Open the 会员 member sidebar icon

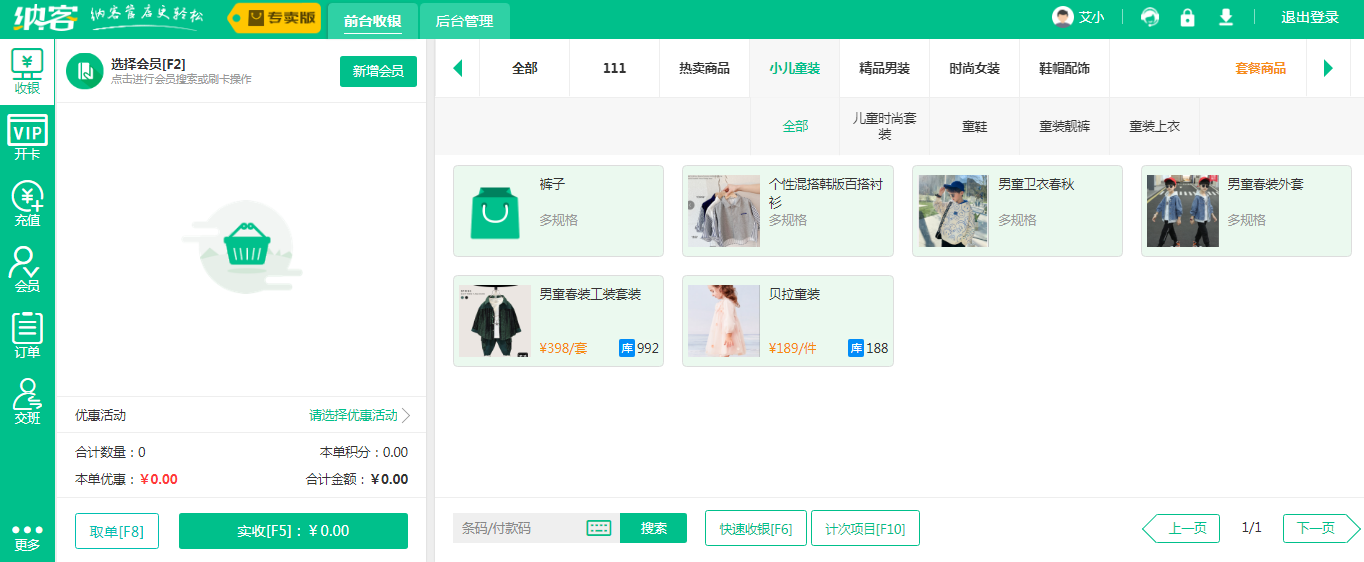click(x=27, y=270)
